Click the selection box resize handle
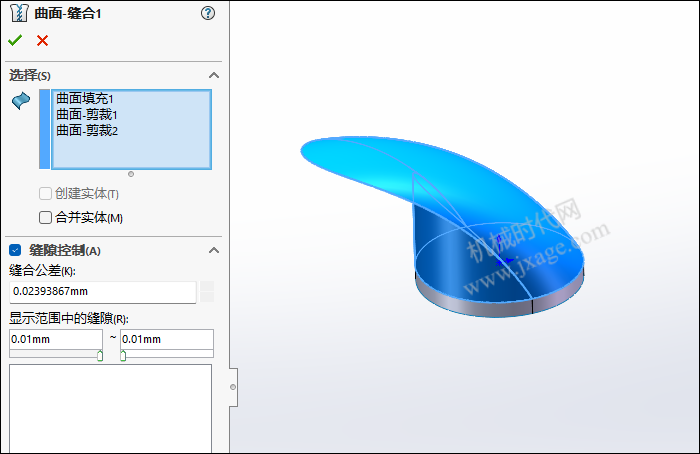This screenshot has height=454, width=700. point(131,174)
